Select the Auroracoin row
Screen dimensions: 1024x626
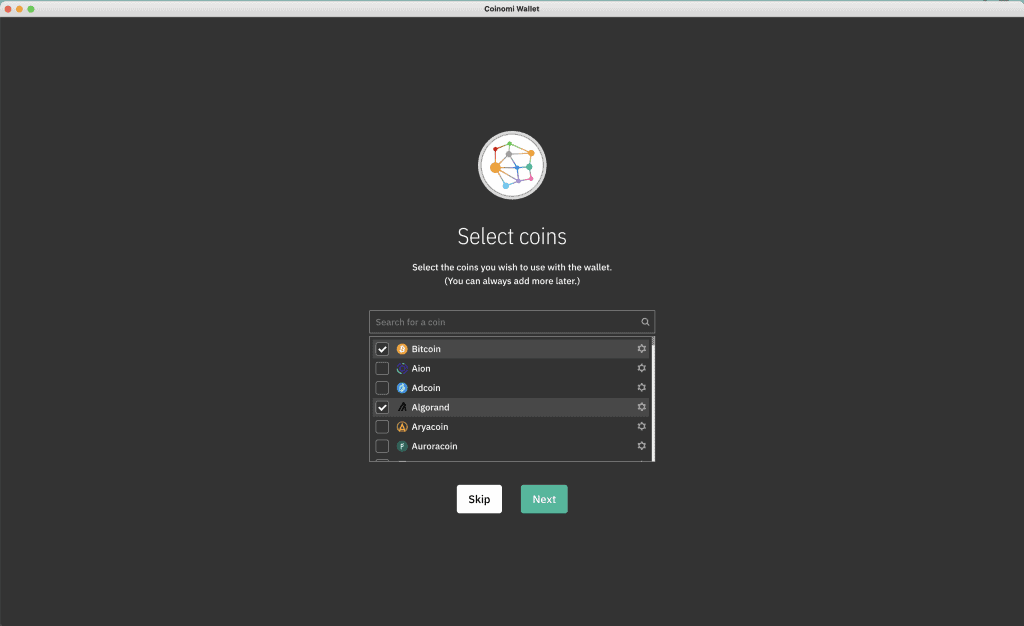coord(500,446)
